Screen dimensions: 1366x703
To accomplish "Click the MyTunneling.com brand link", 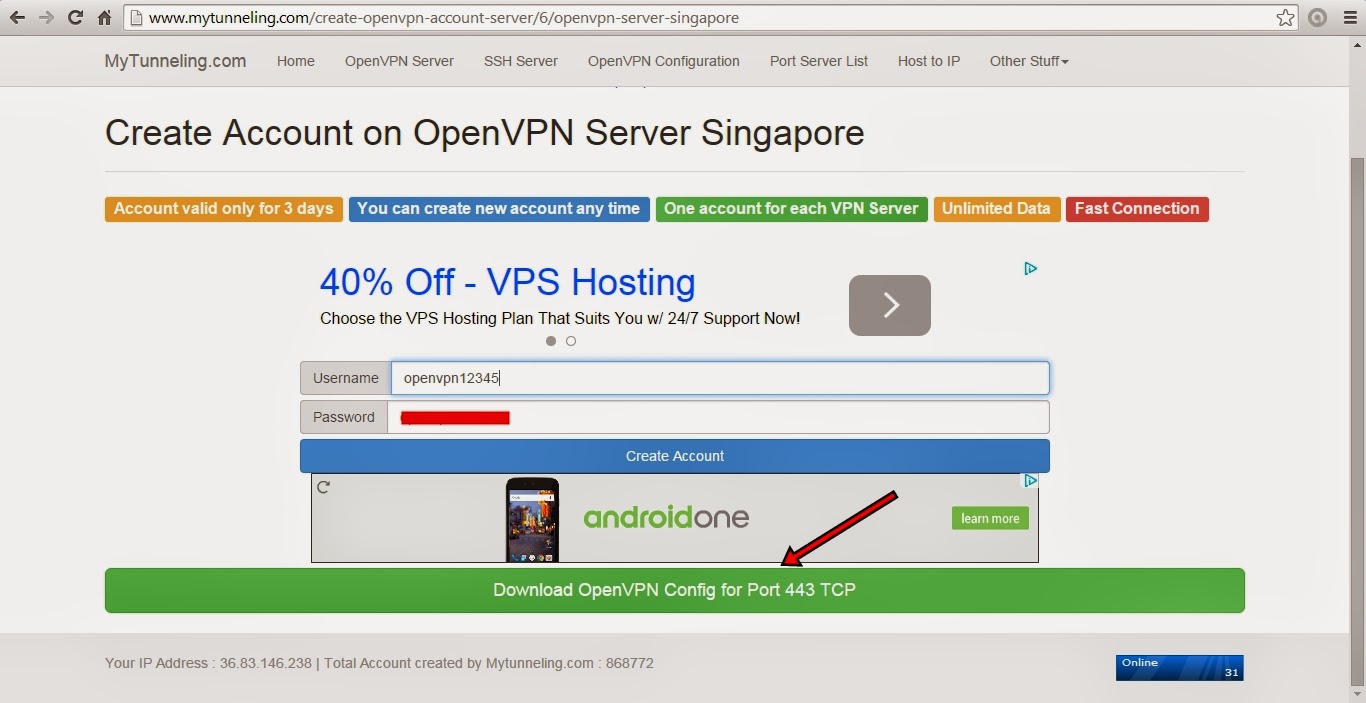I will [x=175, y=61].
